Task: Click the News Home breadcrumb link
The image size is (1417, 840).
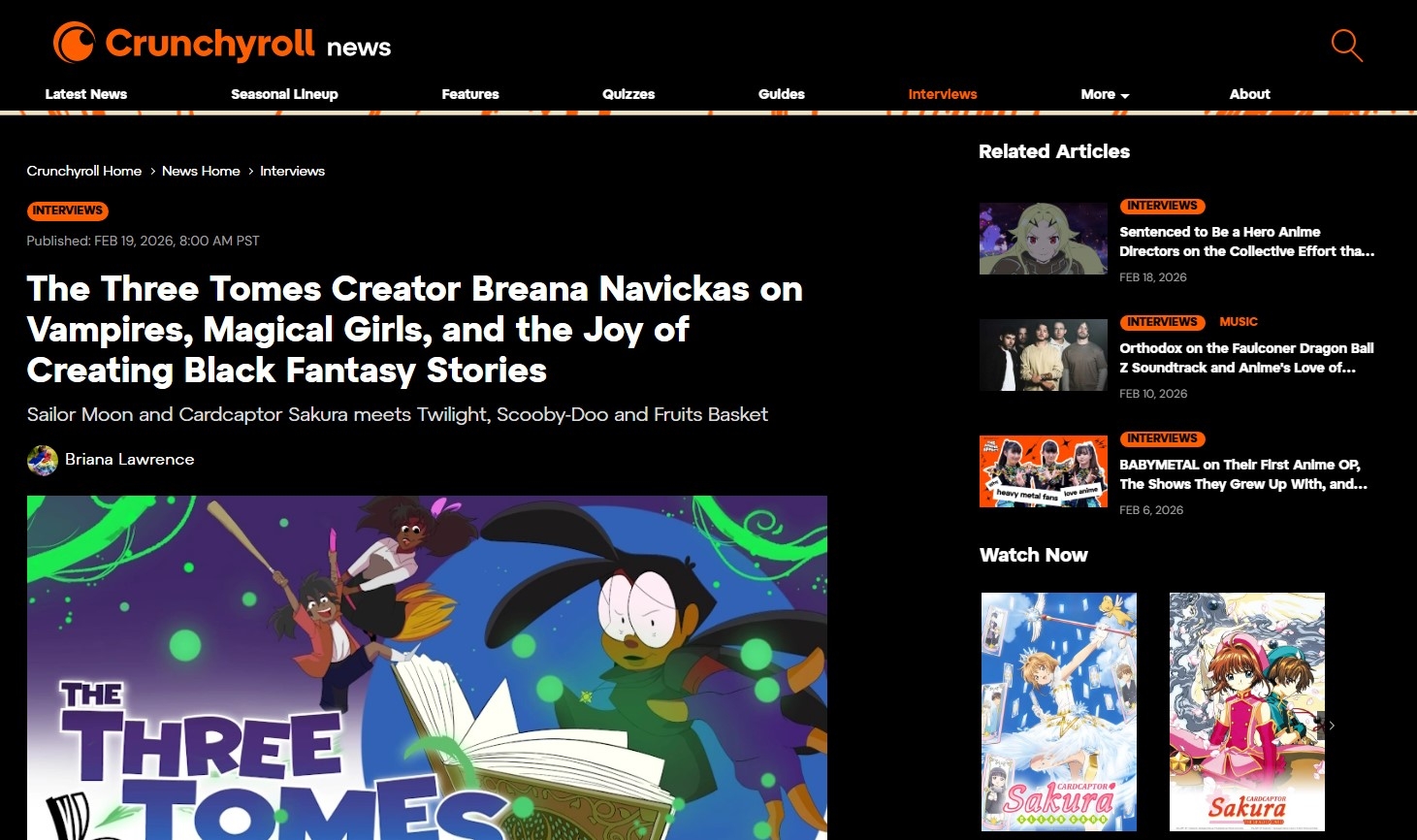Action: point(201,171)
